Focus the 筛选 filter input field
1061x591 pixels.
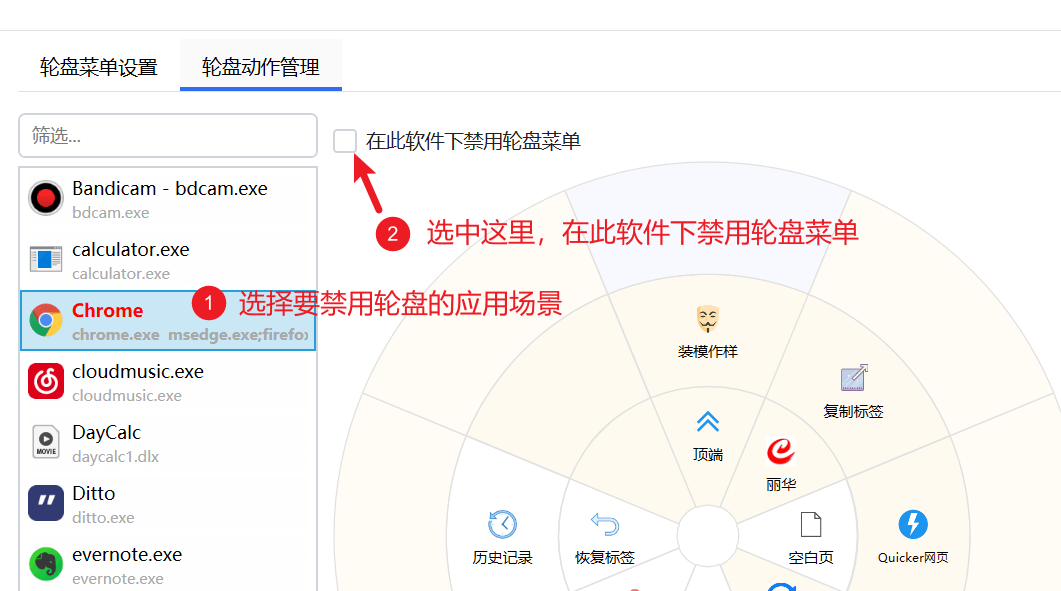click(168, 135)
